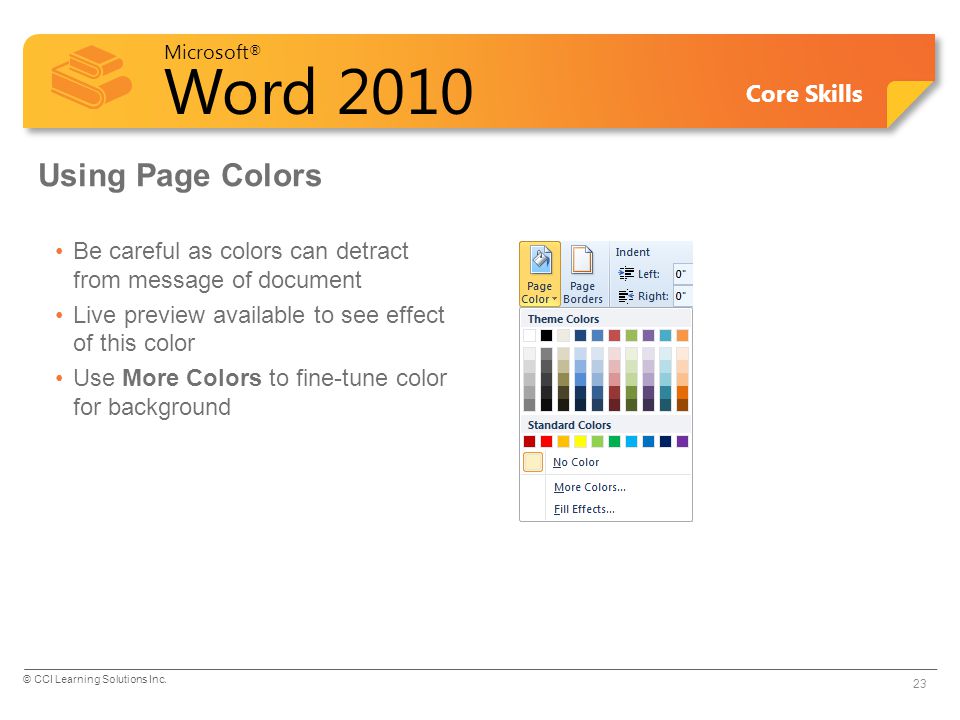Click the Indent group label

tap(632, 252)
